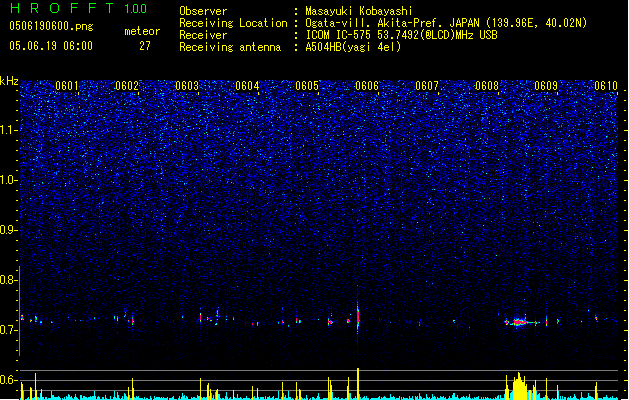Screen dimensions: 629x400
Task: Click the 1.0 kHz axis label
Action: tap(9, 180)
